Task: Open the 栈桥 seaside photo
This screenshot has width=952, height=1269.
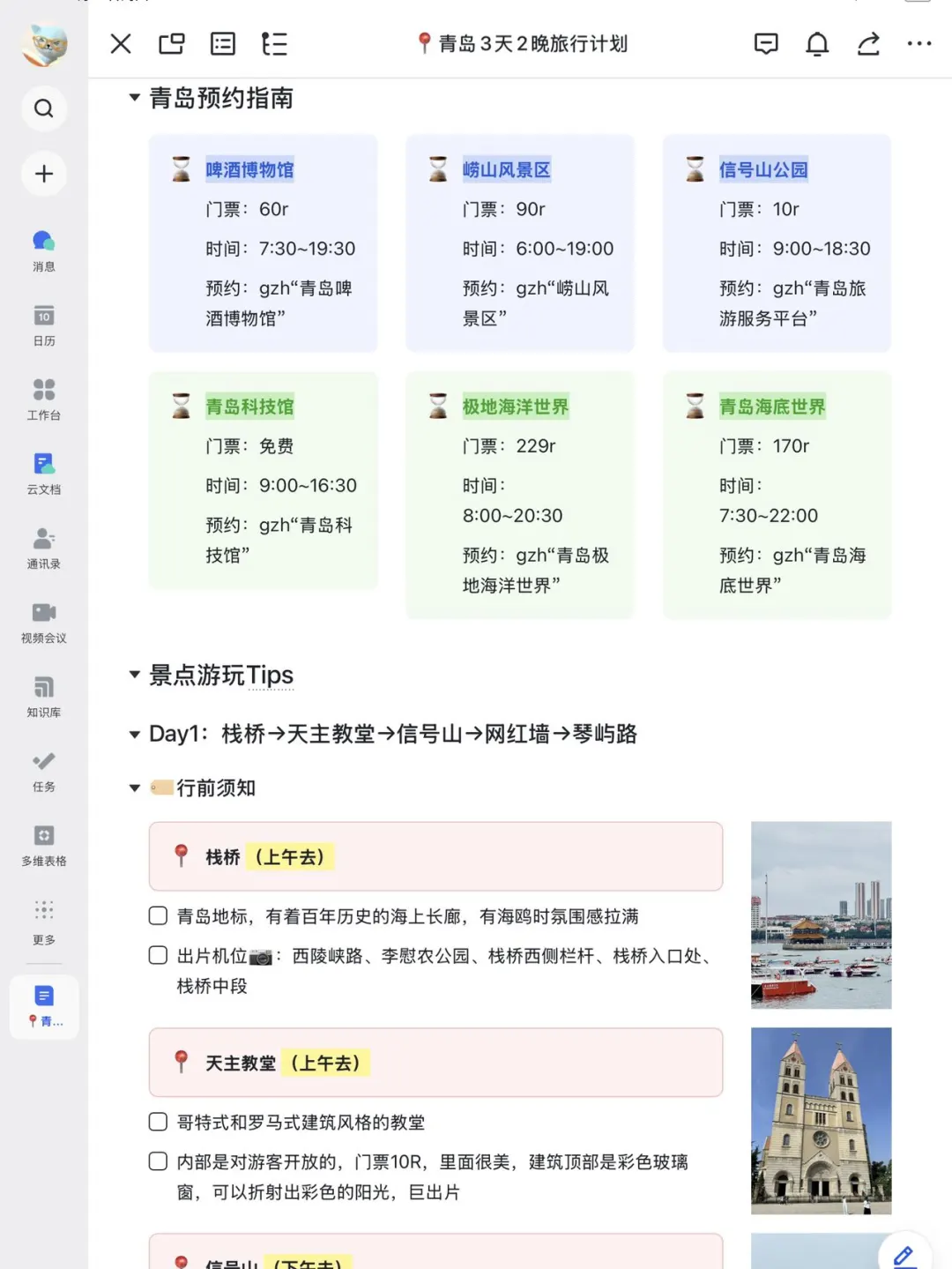Action: coord(821,914)
